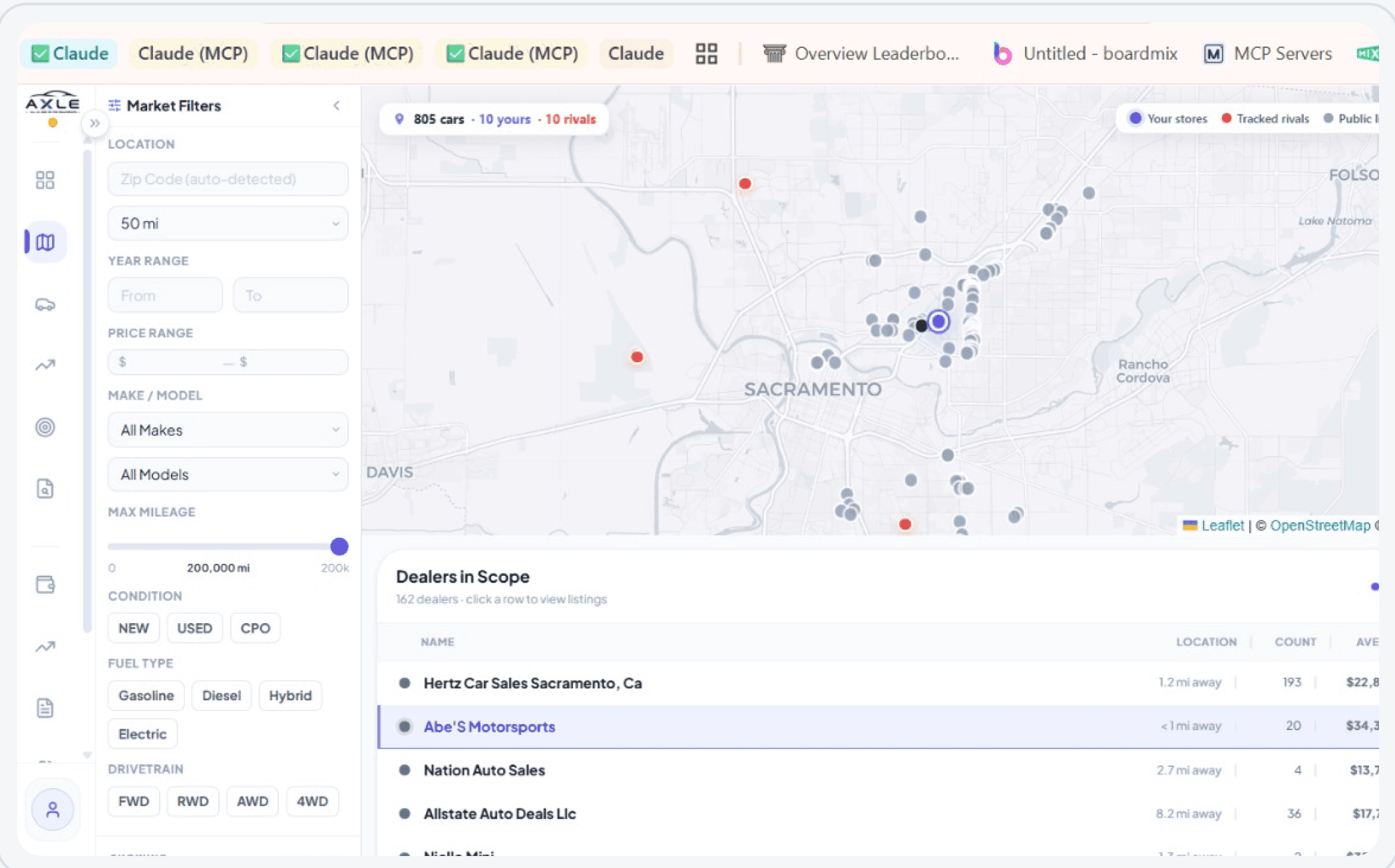Viewport: 1395px width, 868px height.
Task: Open Allstate Auto Deals Llc row
Action: (x=878, y=813)
